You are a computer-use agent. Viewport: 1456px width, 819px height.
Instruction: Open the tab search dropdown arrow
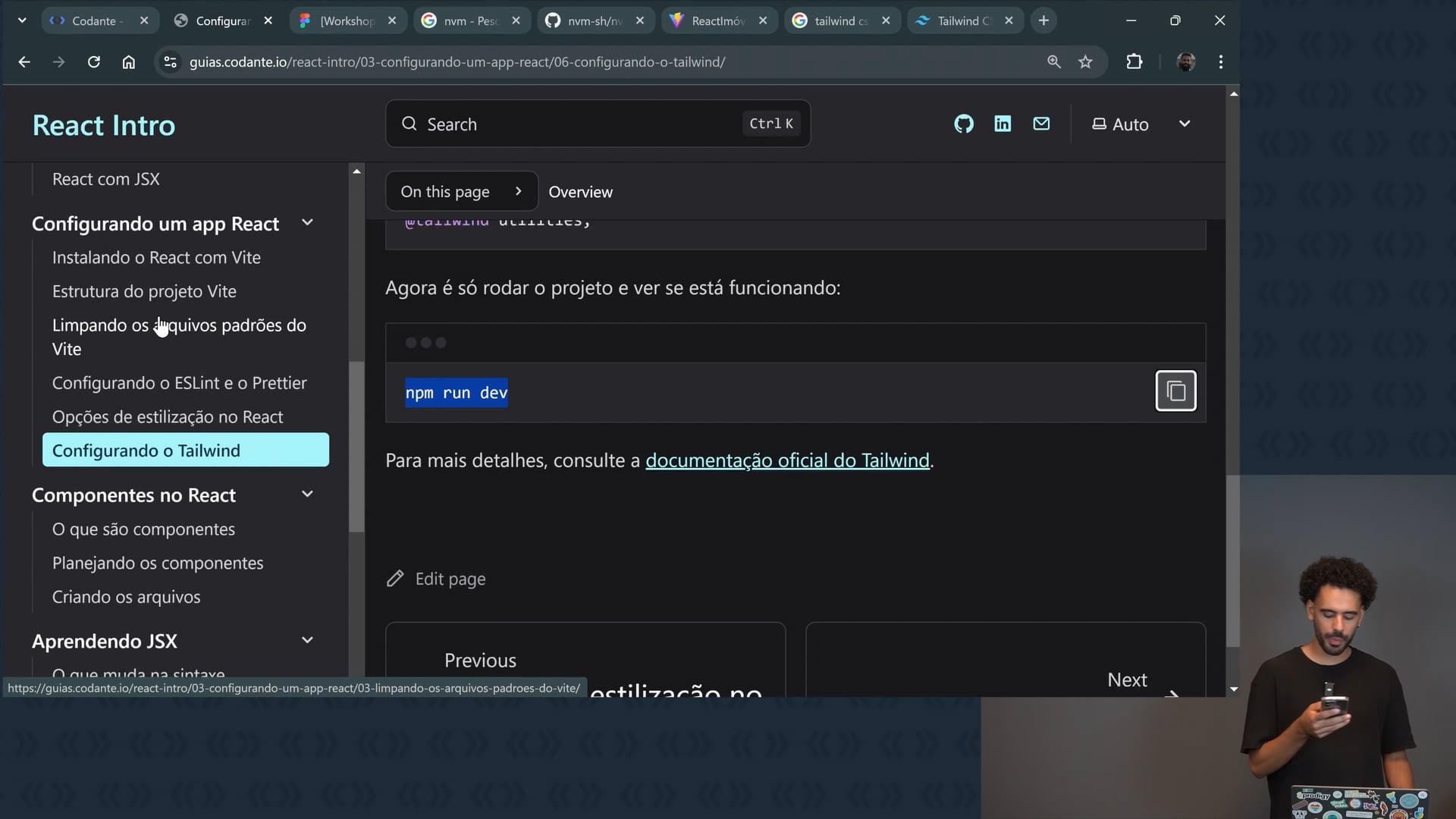coord(22,20)
